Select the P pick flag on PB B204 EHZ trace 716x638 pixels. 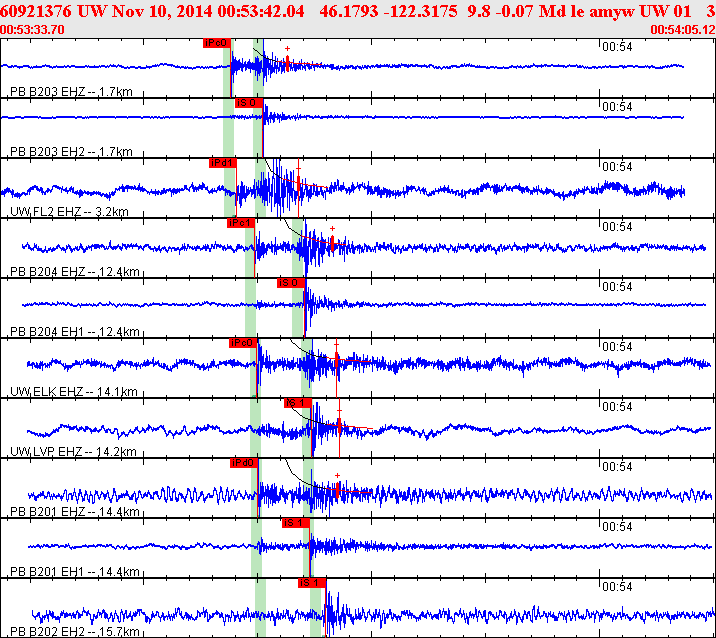pyautogui.click(x=240, y=222)
